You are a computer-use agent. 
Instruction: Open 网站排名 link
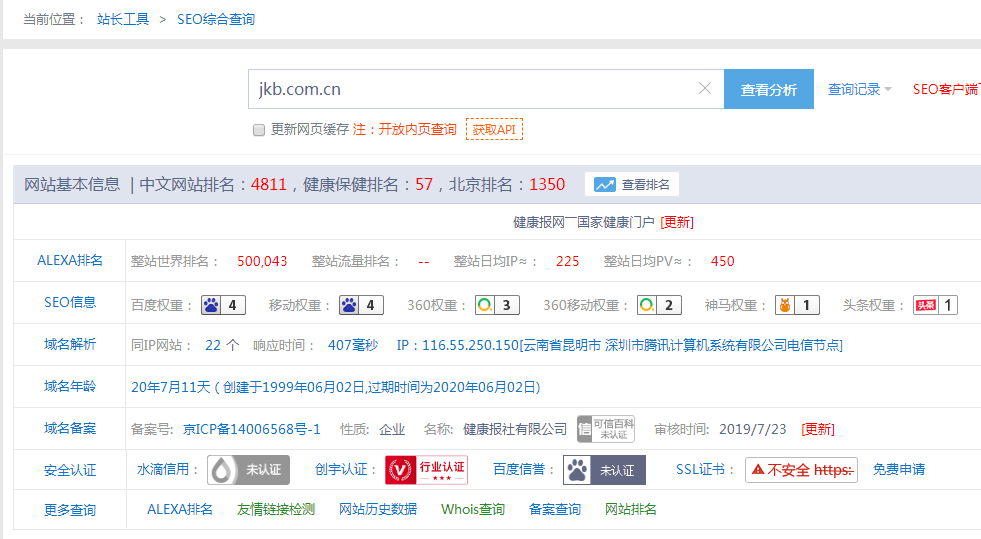click(x=631, y=510)
